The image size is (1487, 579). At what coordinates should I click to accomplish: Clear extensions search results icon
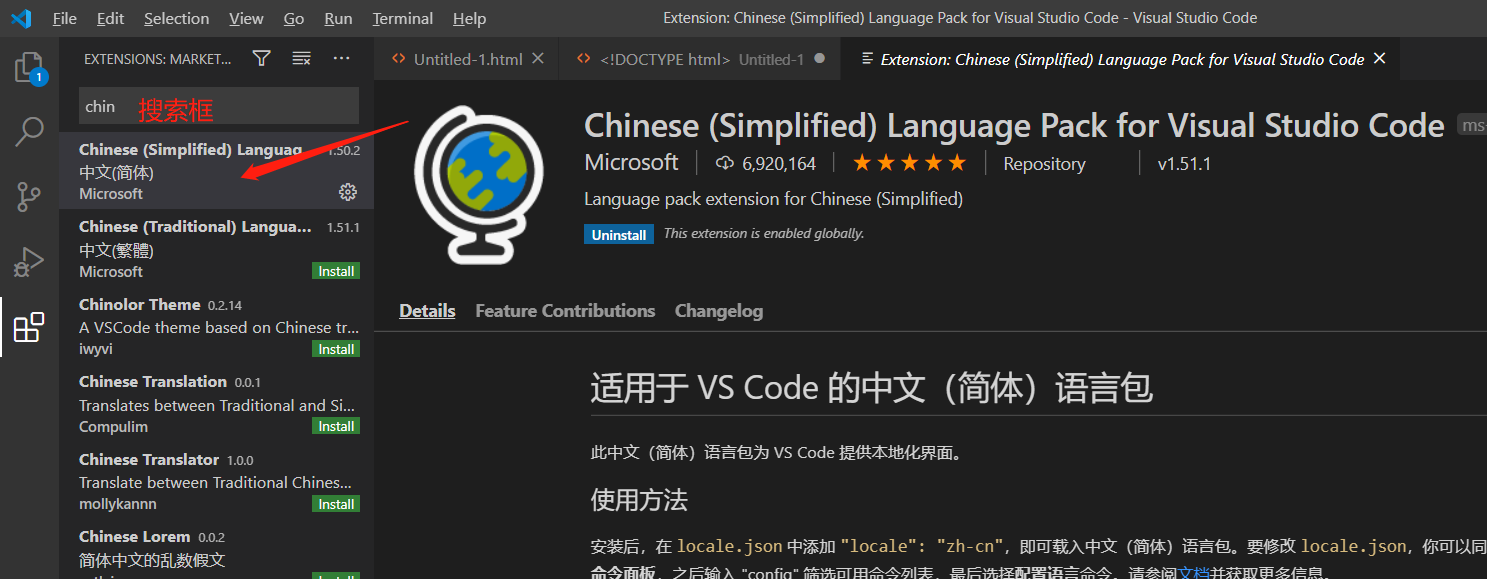(x=301, y=59)
